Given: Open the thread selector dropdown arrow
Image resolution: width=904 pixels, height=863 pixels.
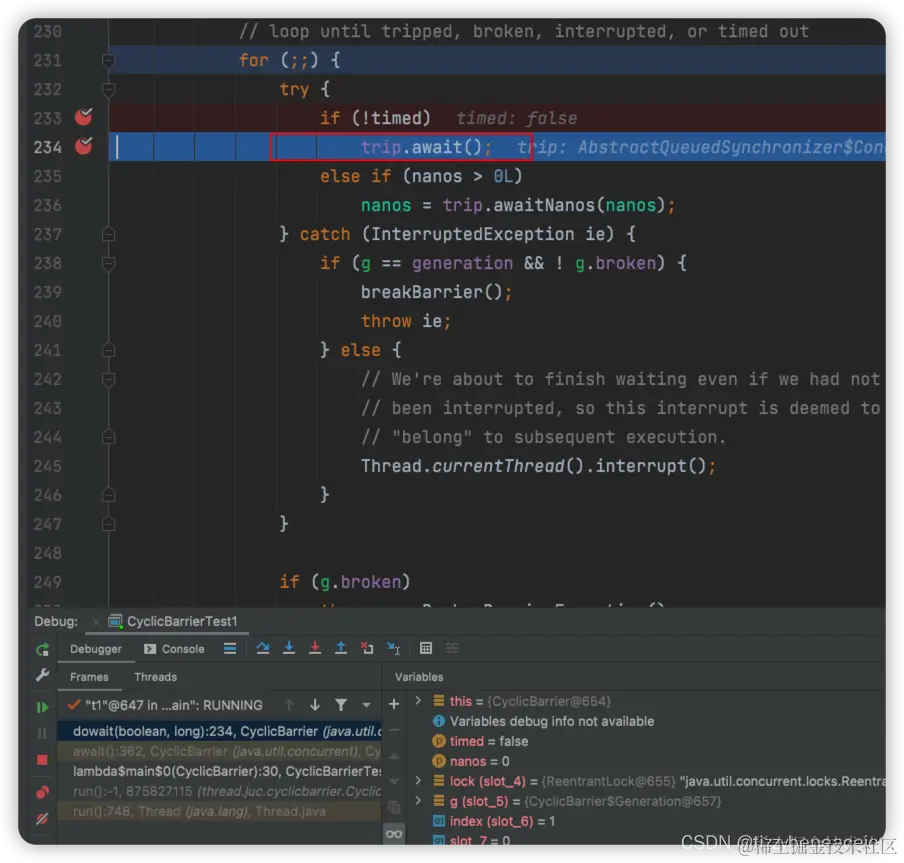Looking at the screenshot, I should (x=366, y=705).
